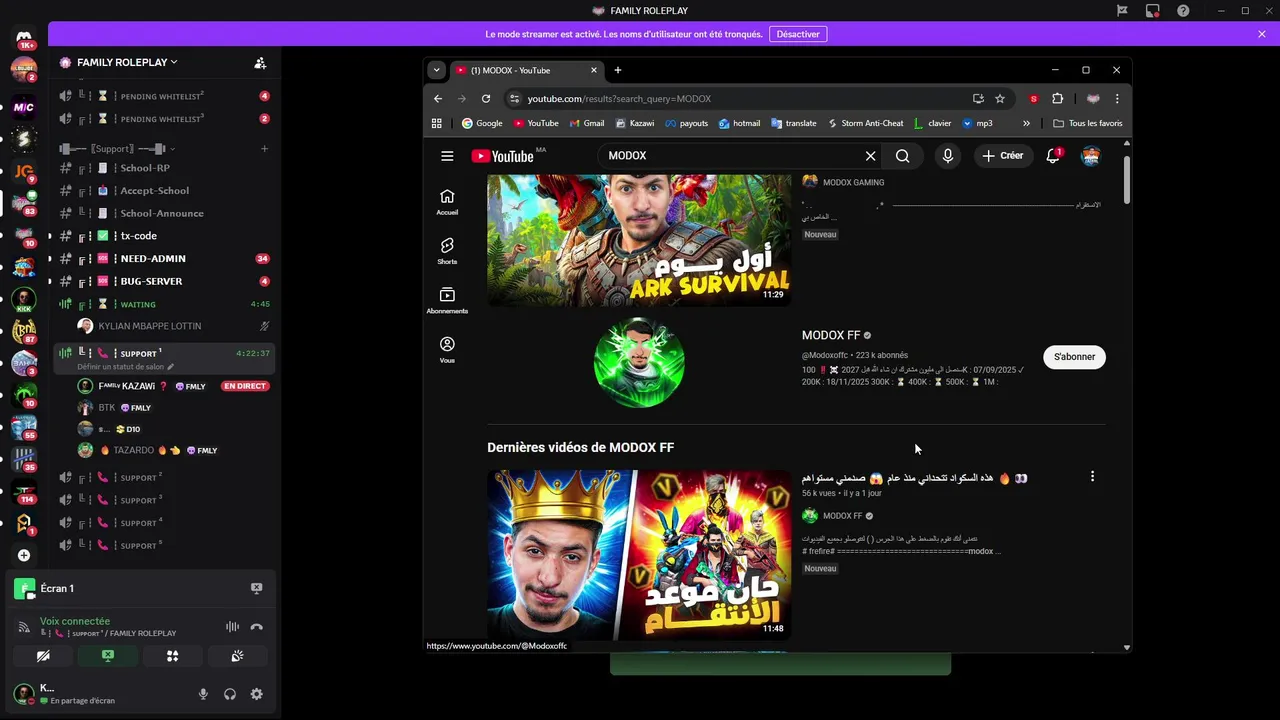Click YouTube page vertical scrollbar

(1127, 180)
